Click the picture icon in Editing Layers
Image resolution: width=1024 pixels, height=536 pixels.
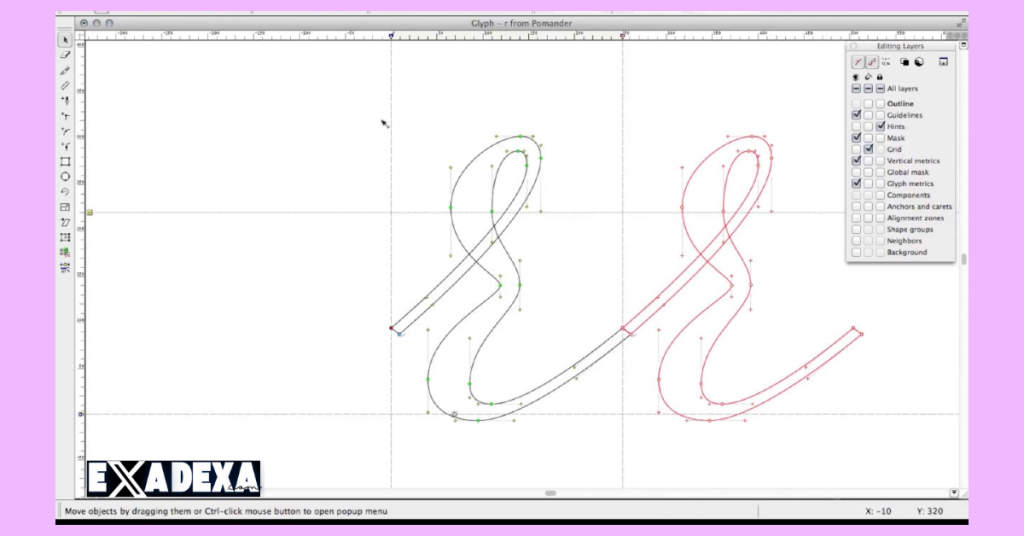tap(943, 62)
